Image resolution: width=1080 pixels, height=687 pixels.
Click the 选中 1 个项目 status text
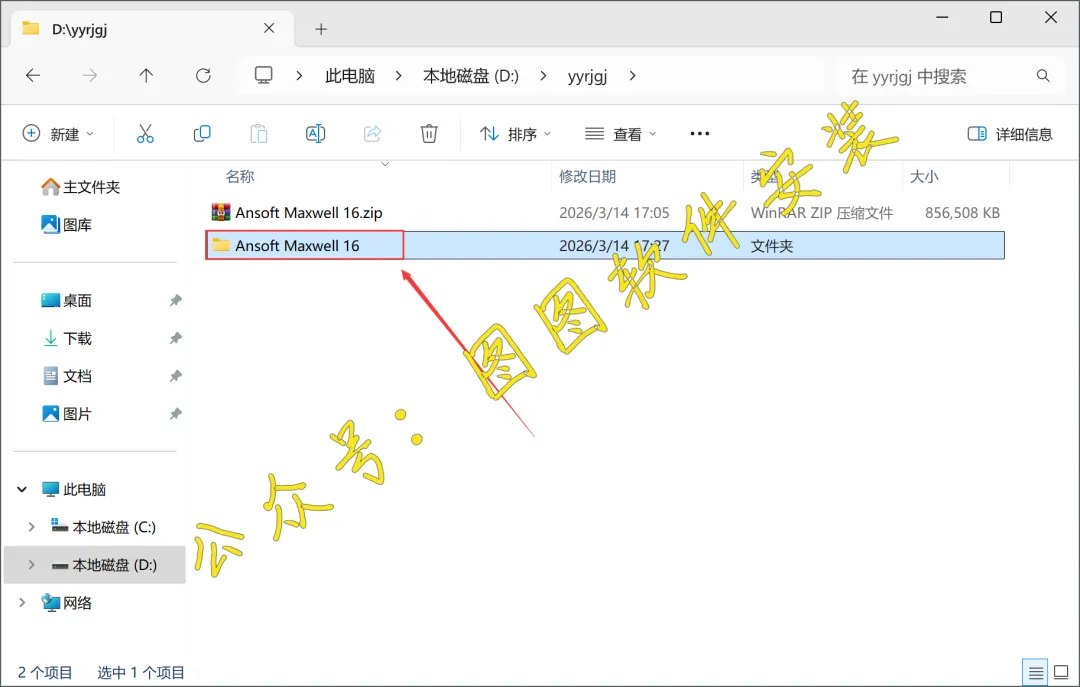tap(141, 673)
